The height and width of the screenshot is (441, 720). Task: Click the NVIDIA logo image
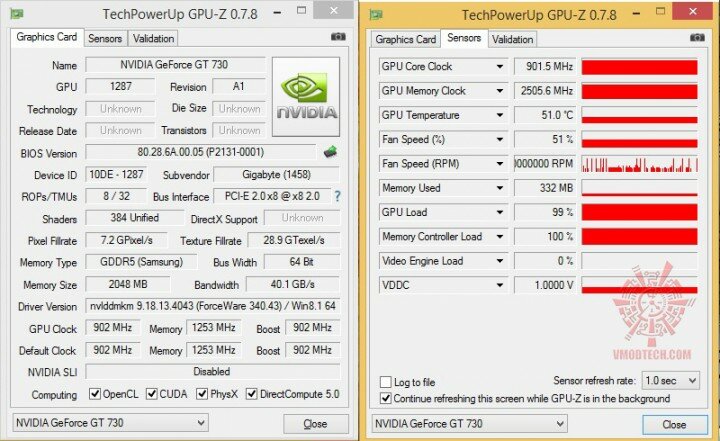click(x=306, y=96)
